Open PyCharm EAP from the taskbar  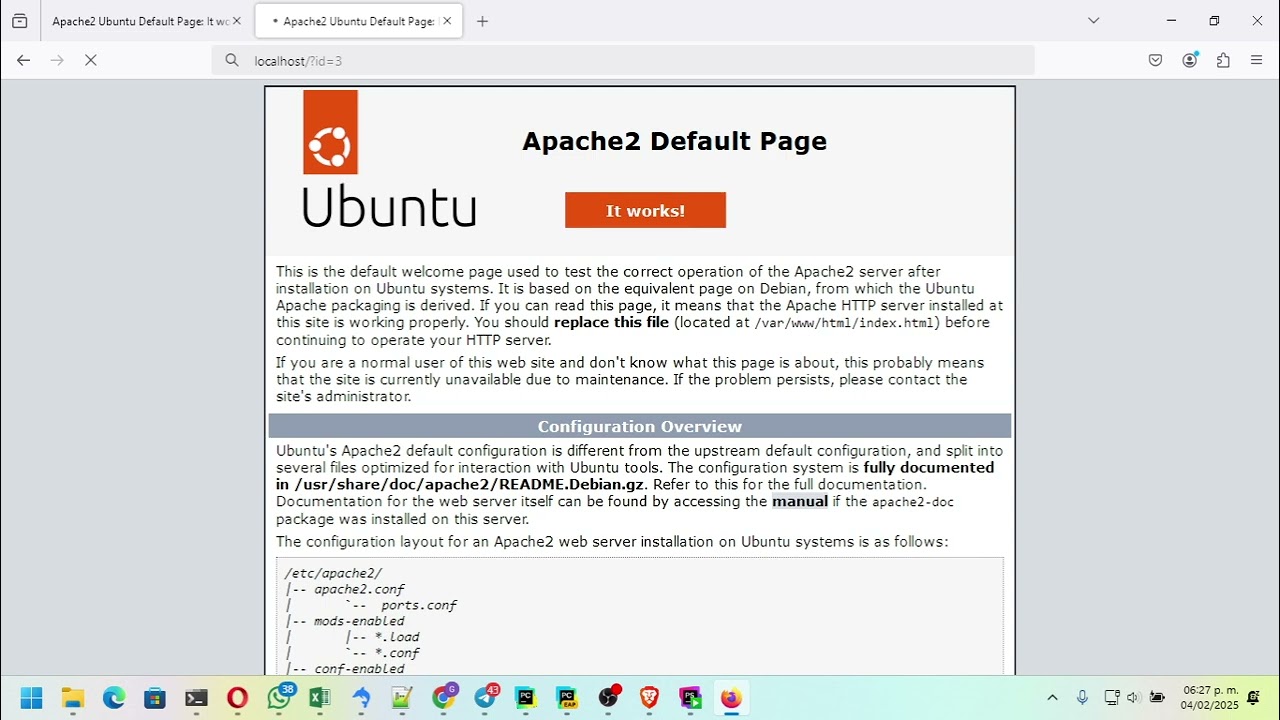point(567,697)
